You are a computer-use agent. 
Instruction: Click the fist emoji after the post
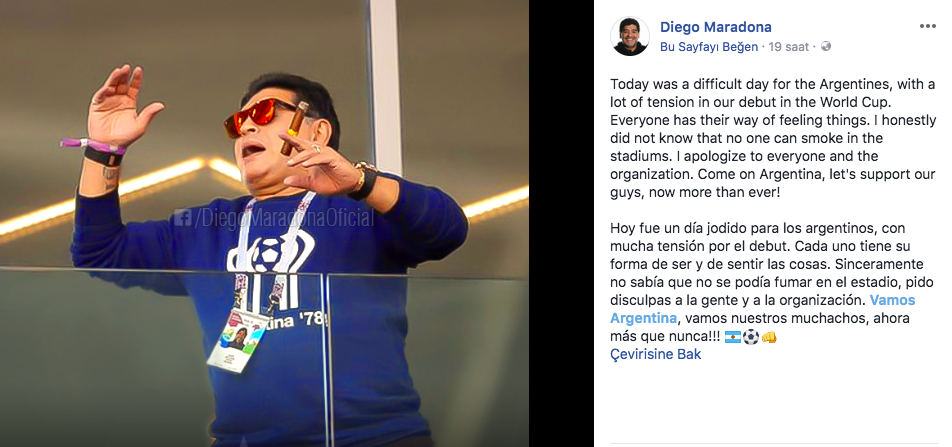tap(769, 336)
